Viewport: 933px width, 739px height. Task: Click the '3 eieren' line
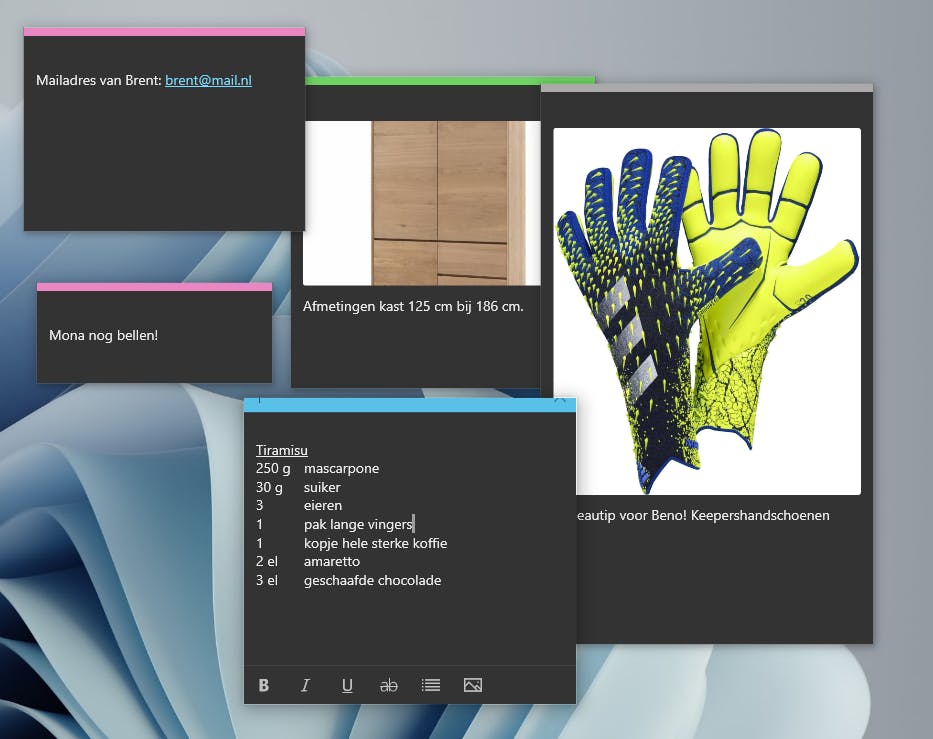(x=299, y=505)
